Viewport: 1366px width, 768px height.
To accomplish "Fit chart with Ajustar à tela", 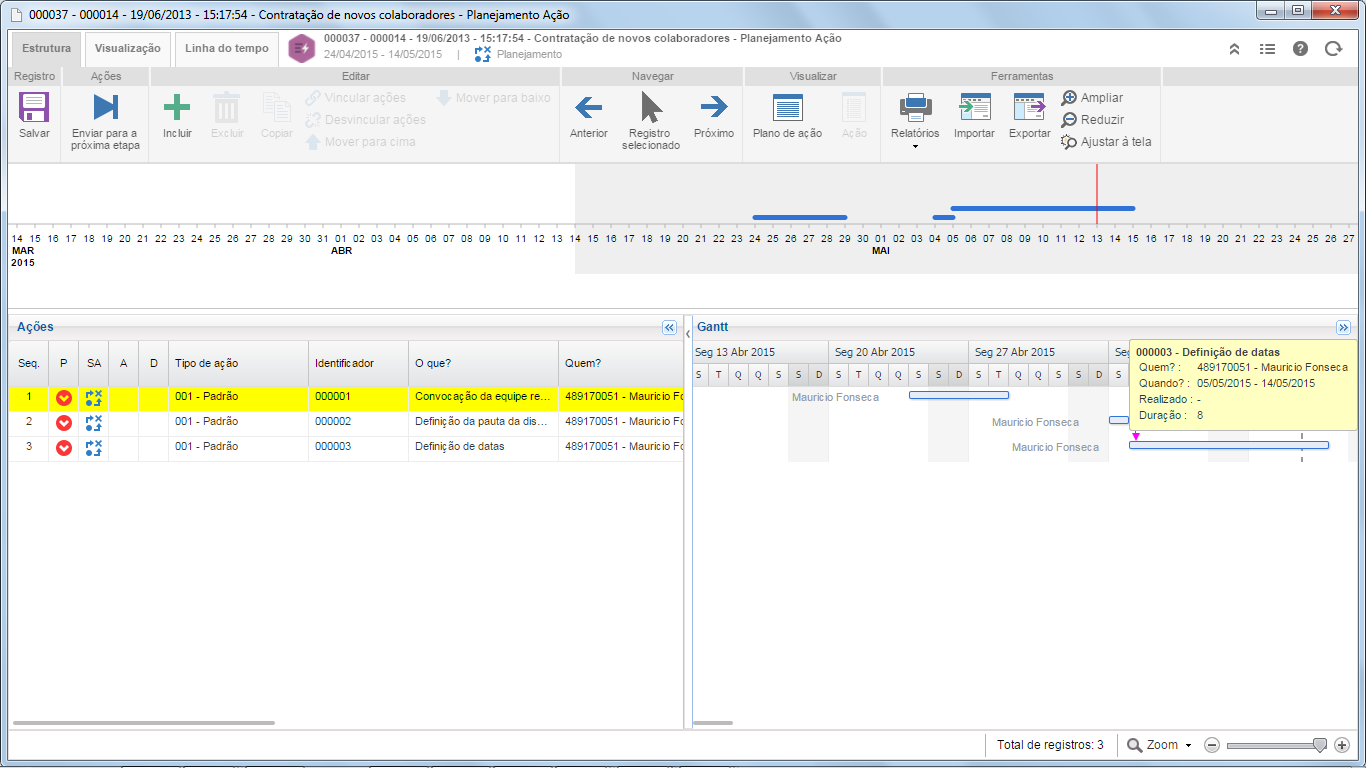I will click(1106, 142).
